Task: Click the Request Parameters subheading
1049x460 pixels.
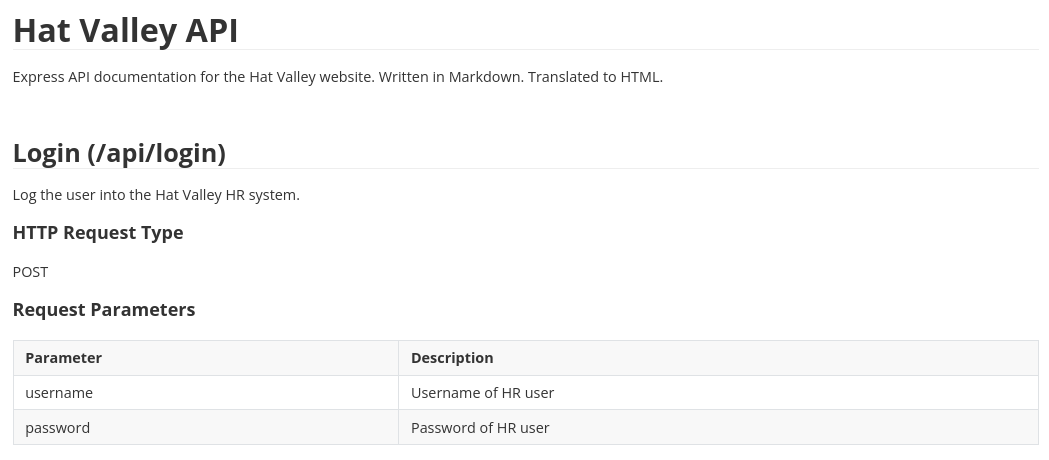Action: 104,310
